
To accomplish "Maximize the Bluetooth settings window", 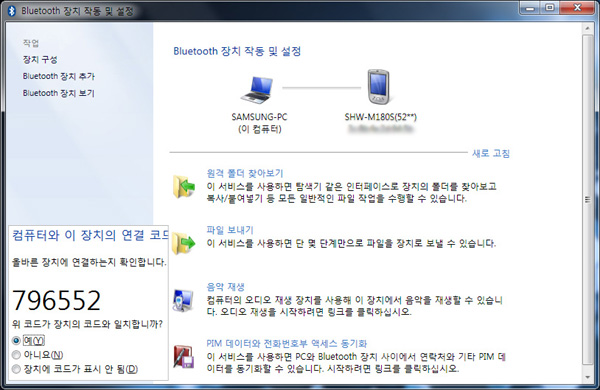I will (x=549, y=8).
